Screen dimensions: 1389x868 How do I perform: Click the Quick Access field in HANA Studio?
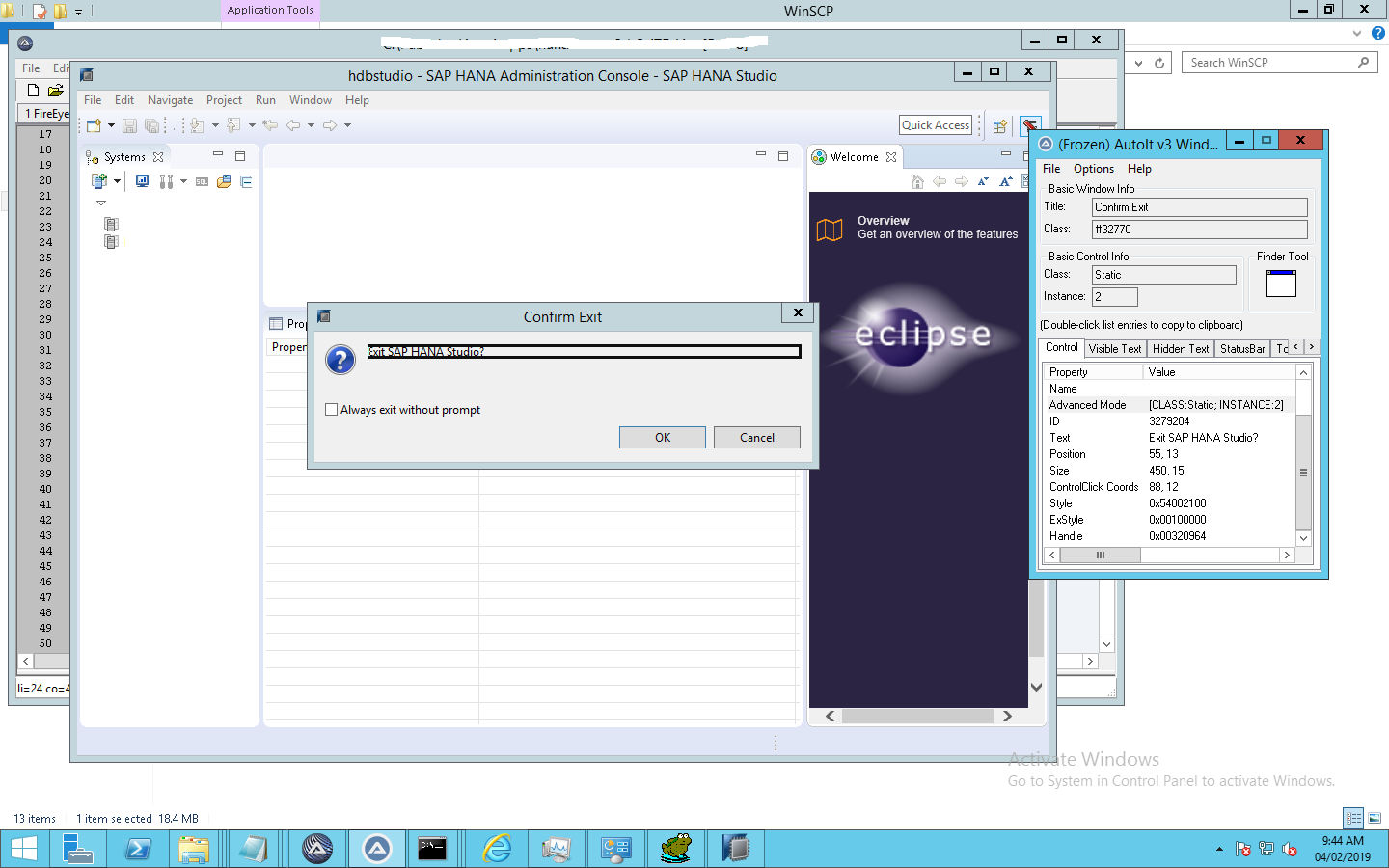(936, 125)
